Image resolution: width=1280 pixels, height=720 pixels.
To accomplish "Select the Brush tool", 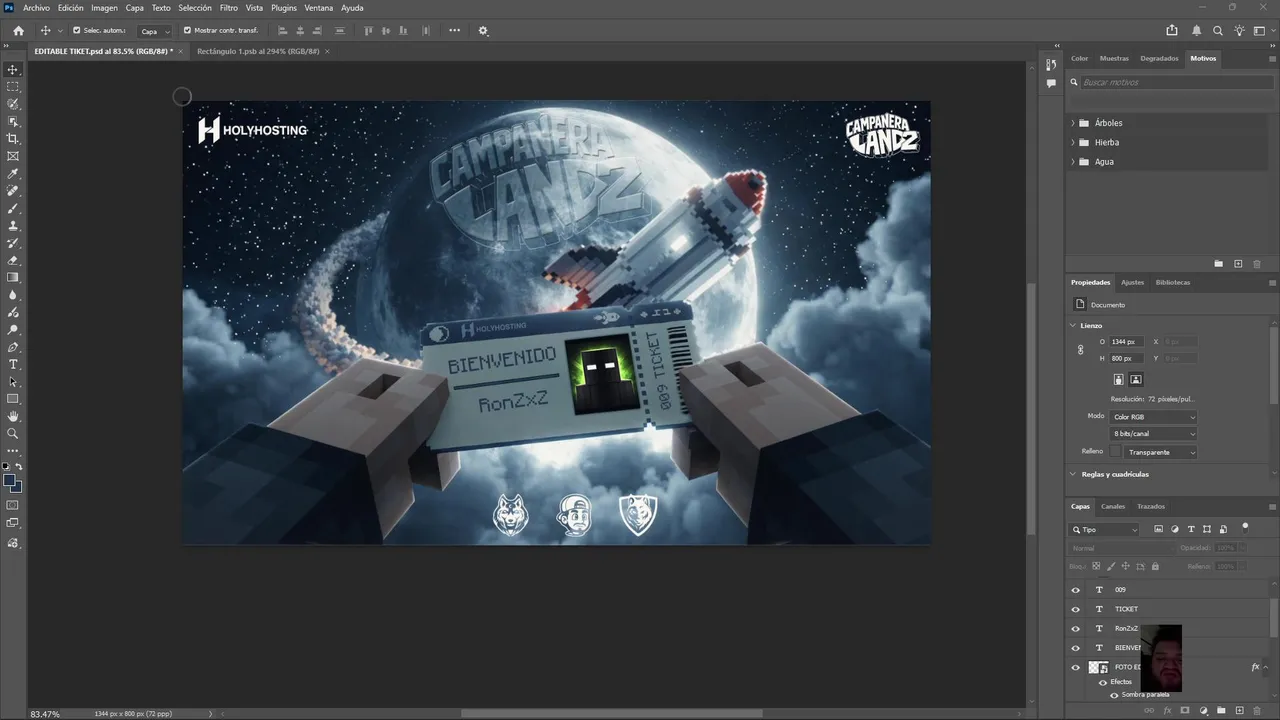I will pos(13,208).
